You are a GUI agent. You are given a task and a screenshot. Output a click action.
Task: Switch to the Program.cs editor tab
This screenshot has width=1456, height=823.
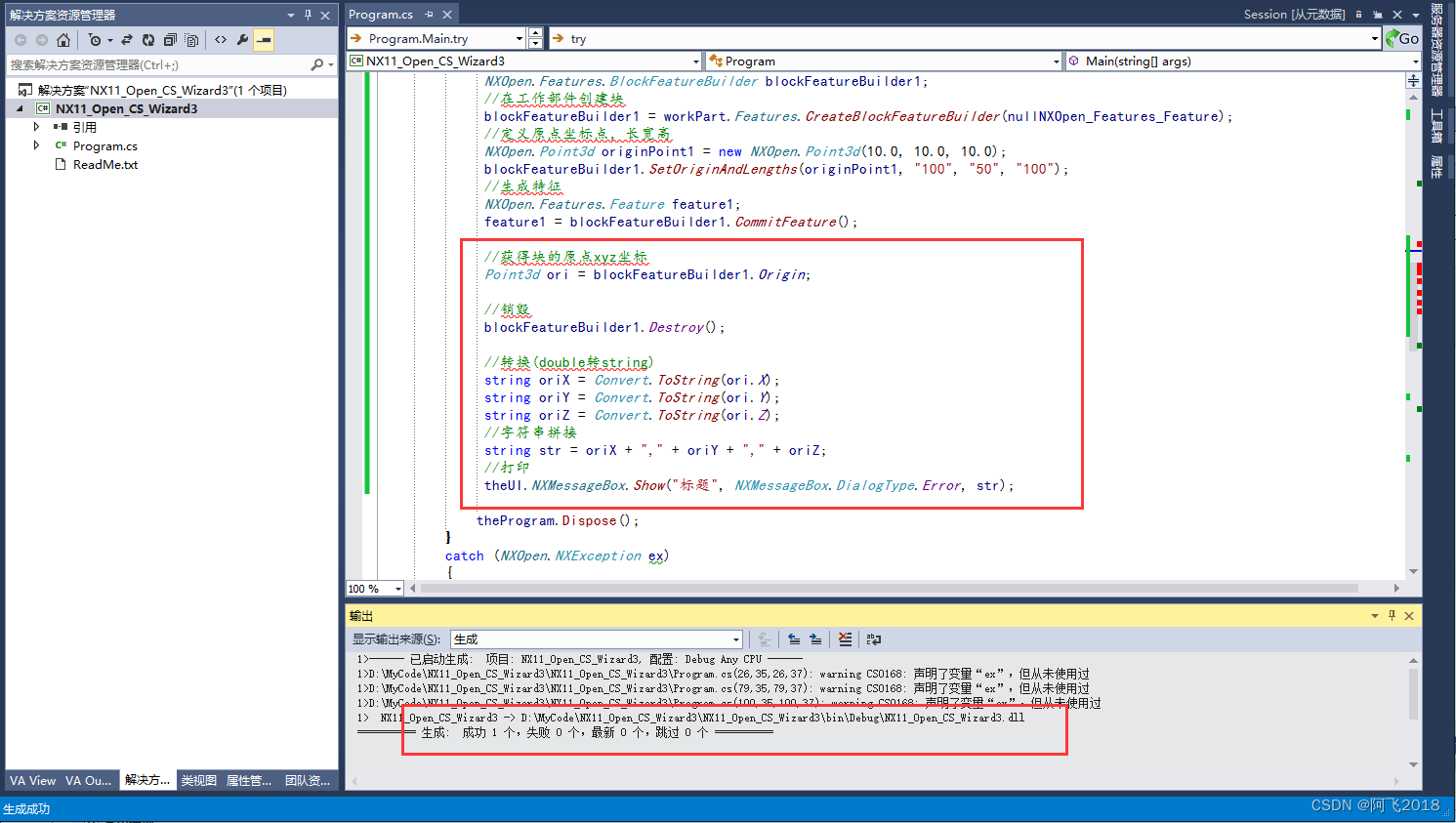point(381,15)
